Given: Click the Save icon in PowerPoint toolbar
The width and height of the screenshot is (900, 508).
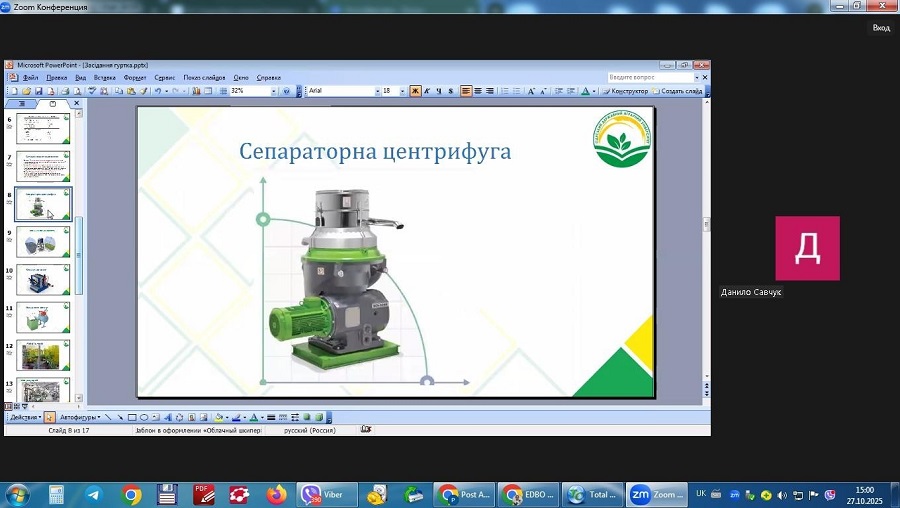Looking at the screenshot, I should pos(37,91).
